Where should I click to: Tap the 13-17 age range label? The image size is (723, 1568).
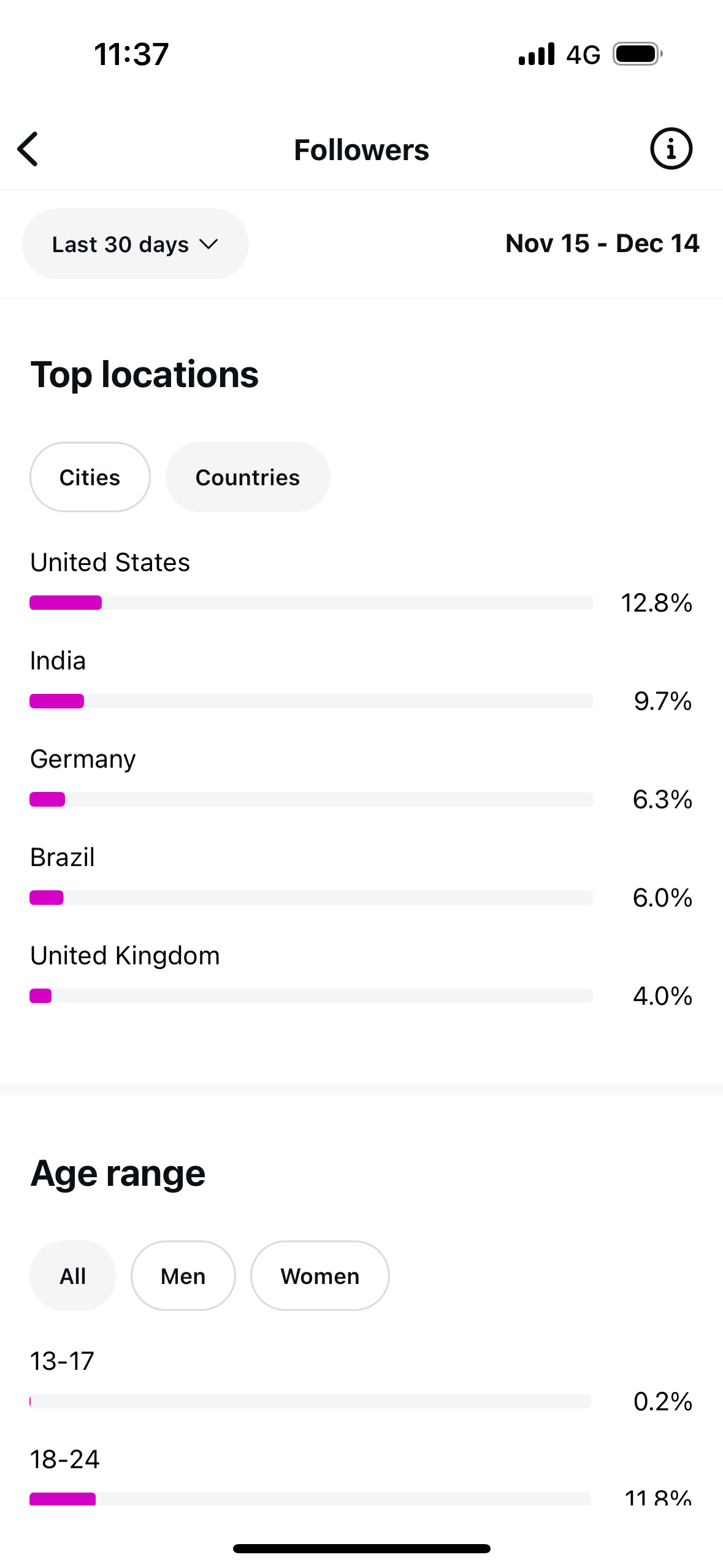click(62, 1361)
